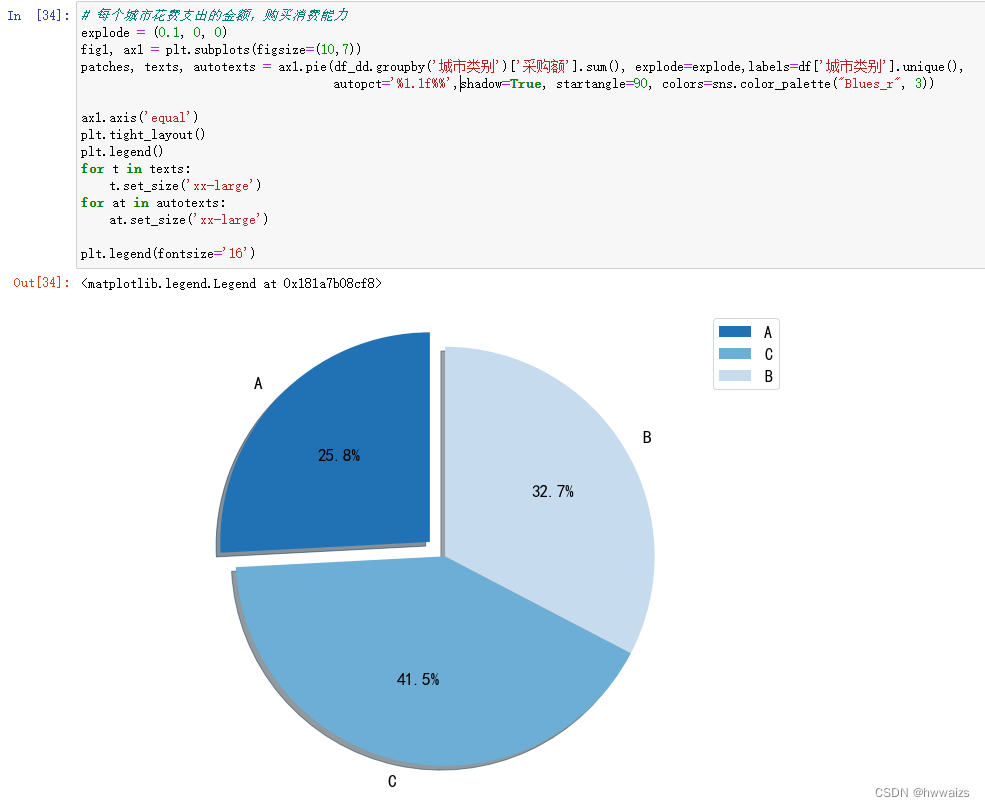Click the outer label B right of the pie
The image size is (985, 807).
pos(646,437)
